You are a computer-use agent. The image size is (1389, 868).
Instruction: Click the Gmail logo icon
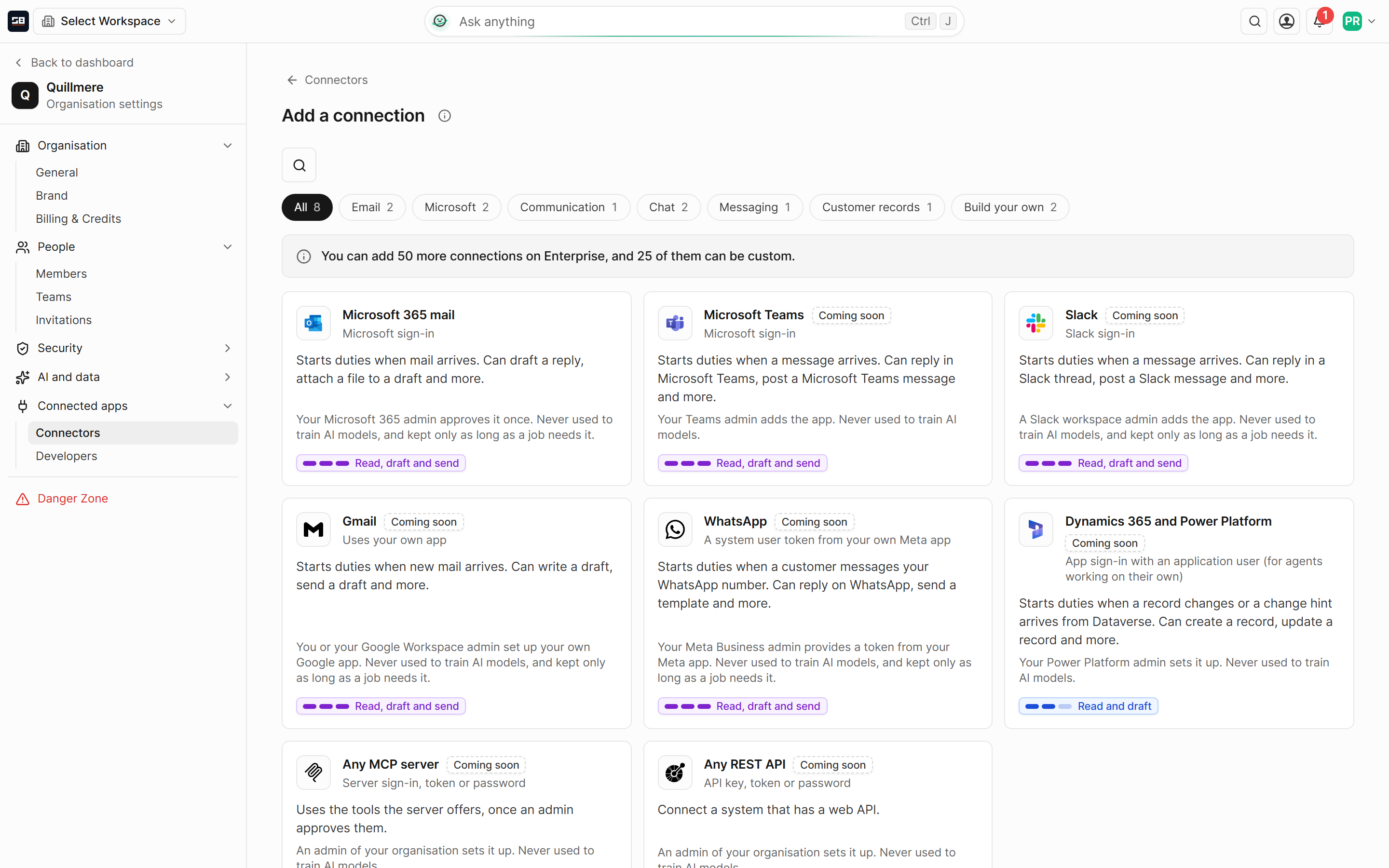[313, 529]
